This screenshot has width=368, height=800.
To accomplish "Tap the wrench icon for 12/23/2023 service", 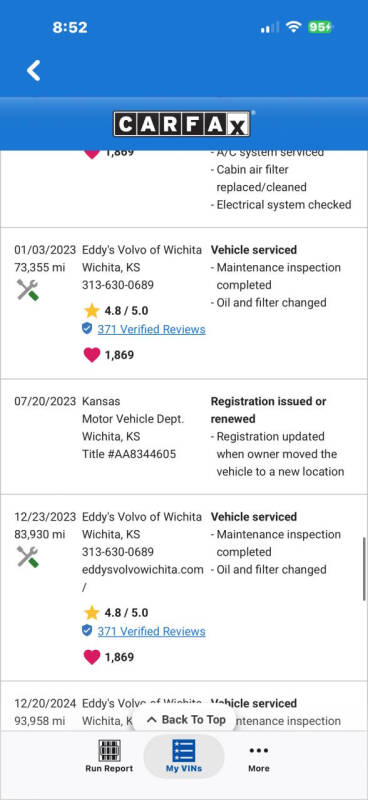I will [28, 557].
